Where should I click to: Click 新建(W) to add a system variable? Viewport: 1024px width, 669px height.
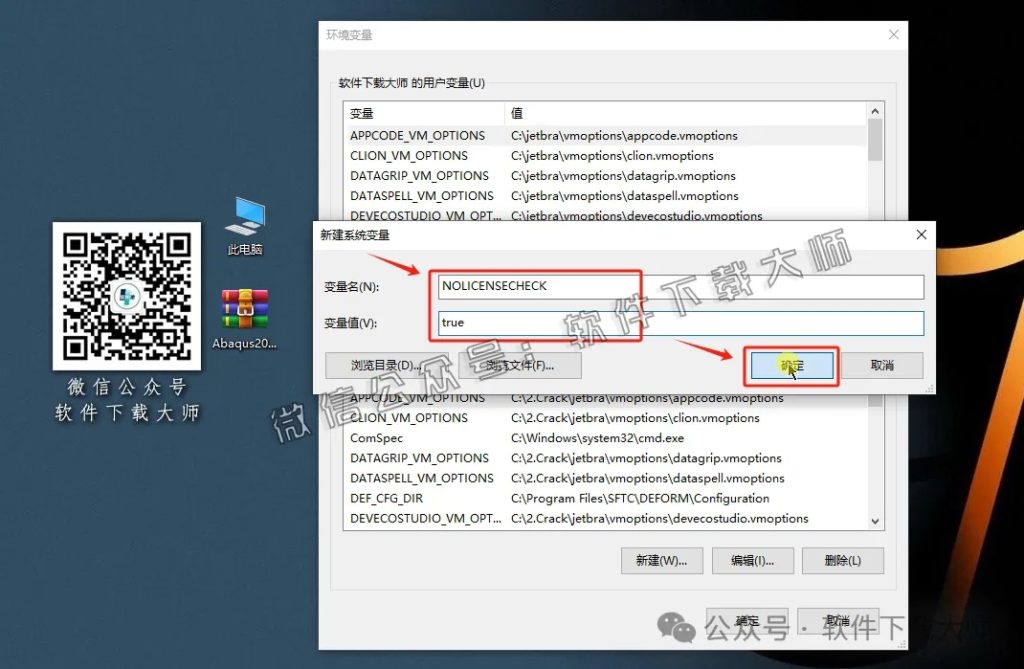click(661, 560)
